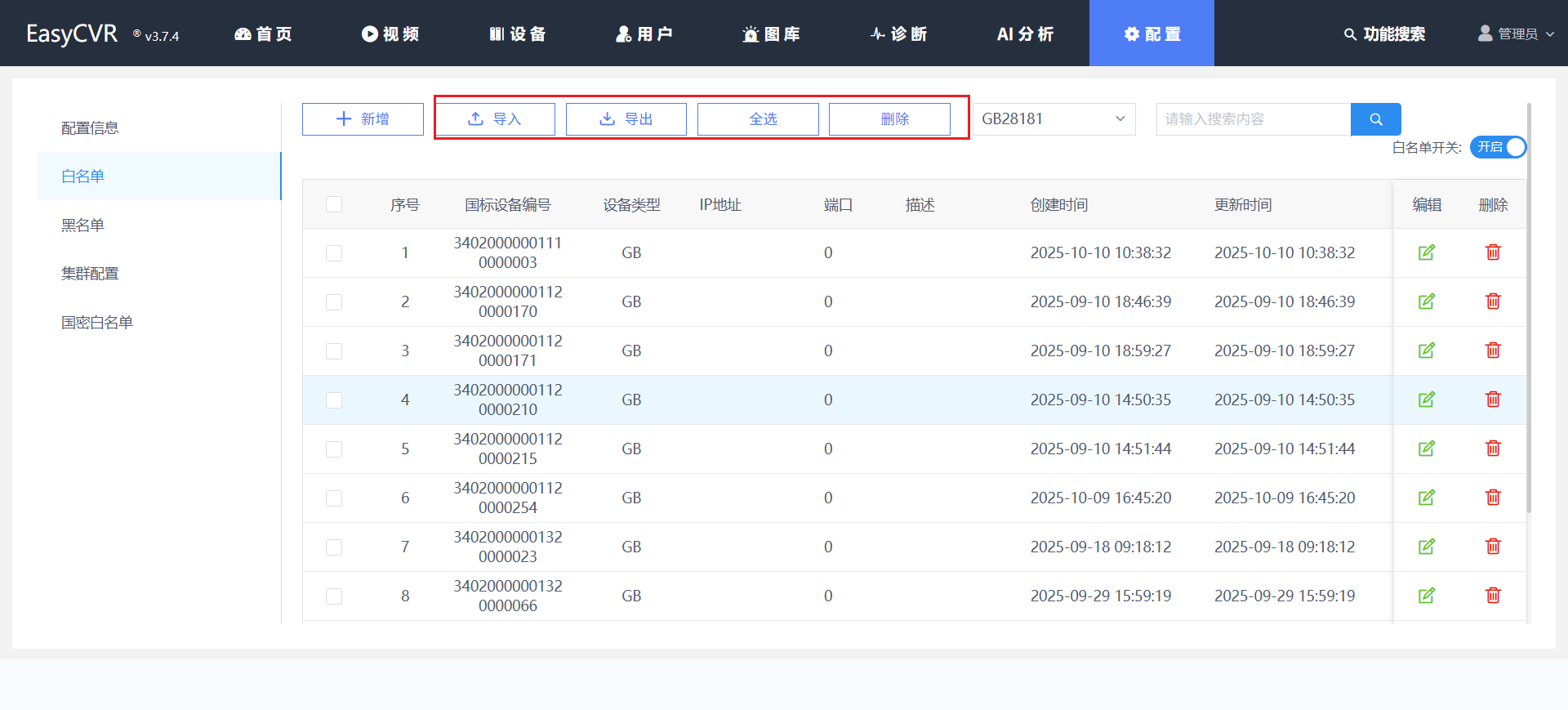Delete row 7 via trash icon

[x=1492, y=547]
